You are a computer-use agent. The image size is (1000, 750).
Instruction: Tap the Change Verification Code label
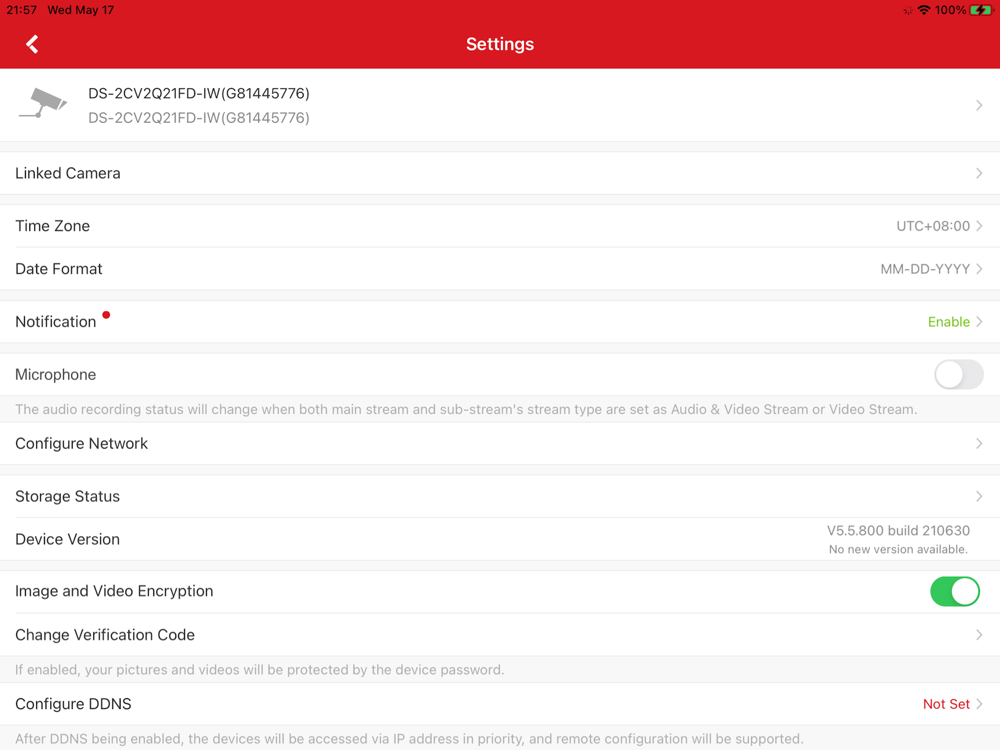click(x=105, y=635)
